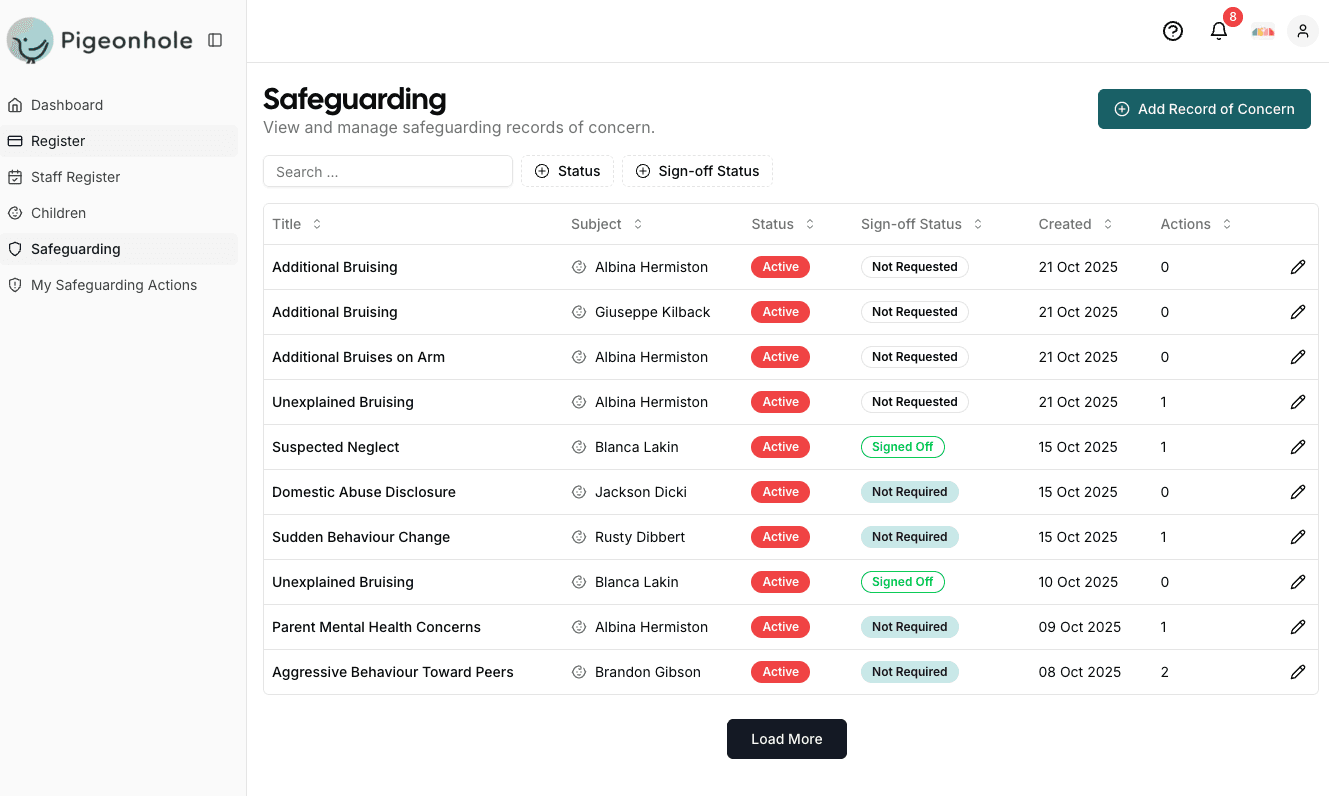
Task: Open the notifications bell showing 8 alerts
Action: tap(1218, 31)
